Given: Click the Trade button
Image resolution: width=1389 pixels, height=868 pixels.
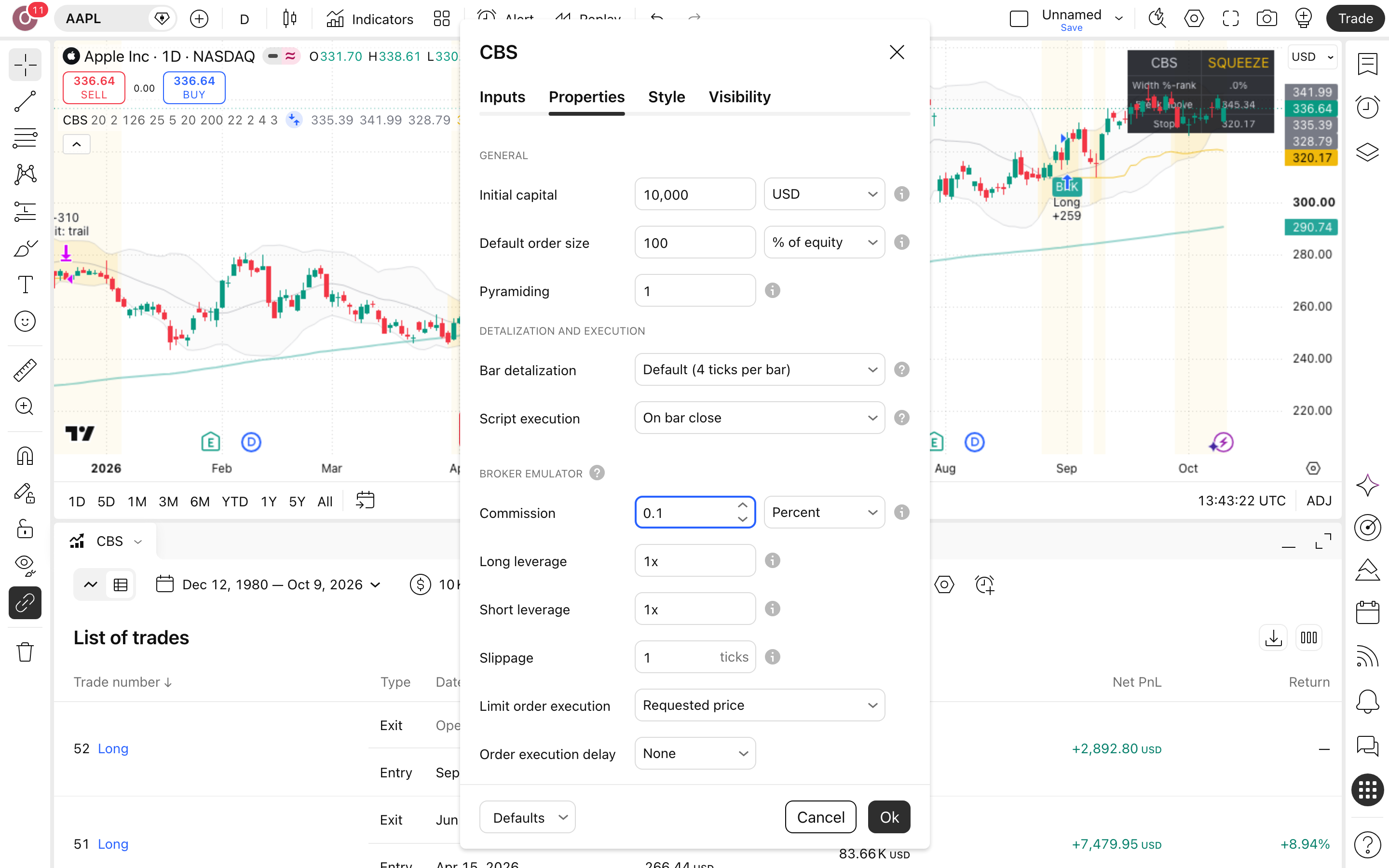Looking at the screenshot, I should click(x=1355, y=19).
